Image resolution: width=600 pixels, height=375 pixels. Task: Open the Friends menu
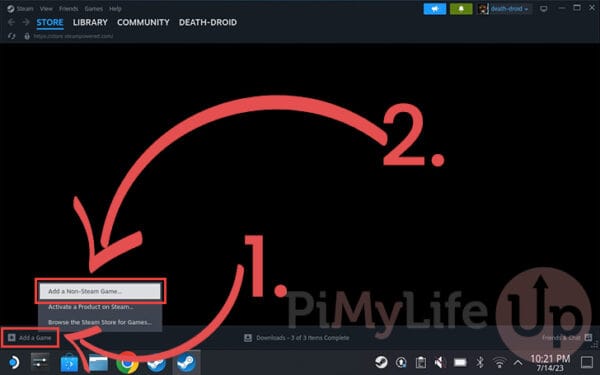click(x=68, y=8)
